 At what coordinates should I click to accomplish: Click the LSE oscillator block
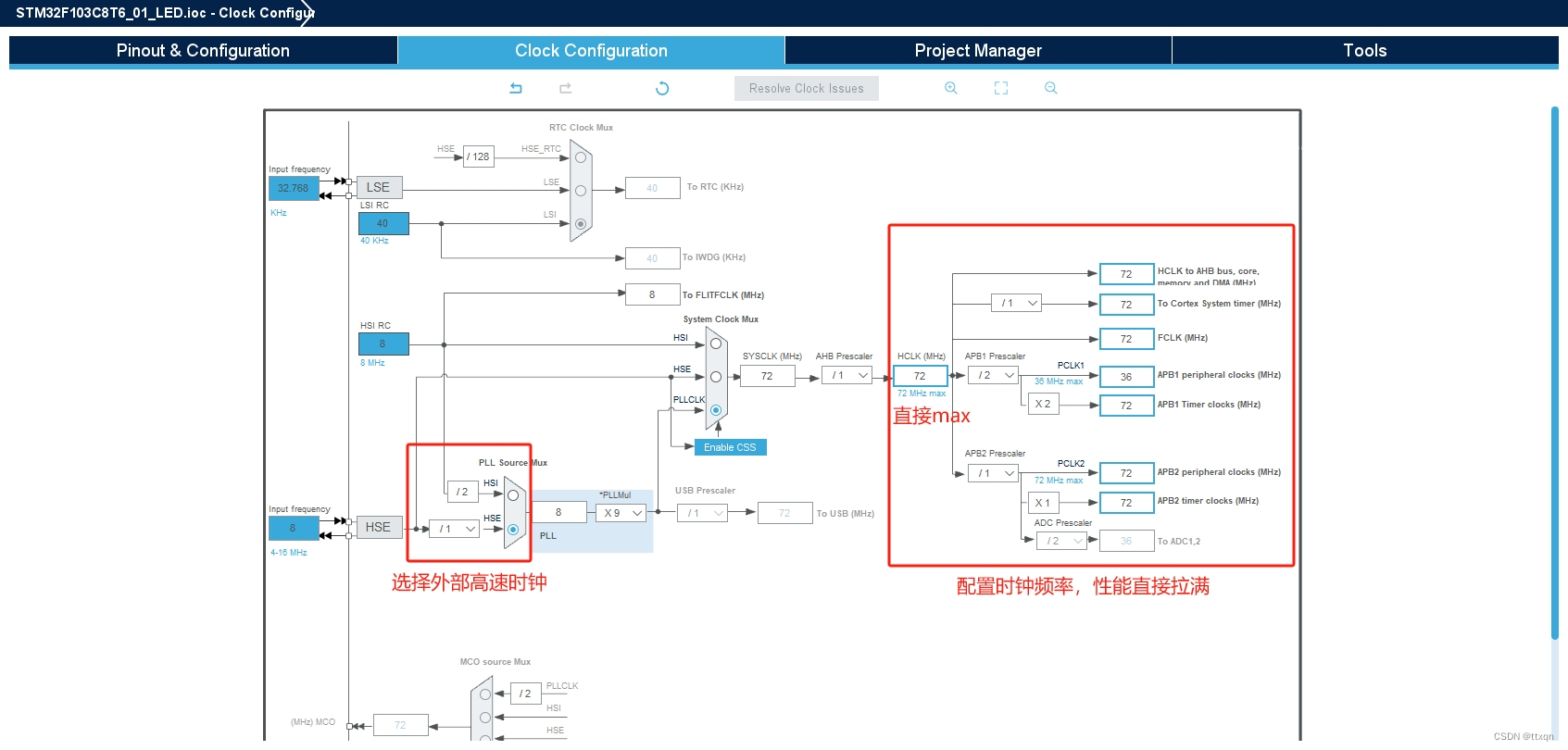[x=379, y=187]
